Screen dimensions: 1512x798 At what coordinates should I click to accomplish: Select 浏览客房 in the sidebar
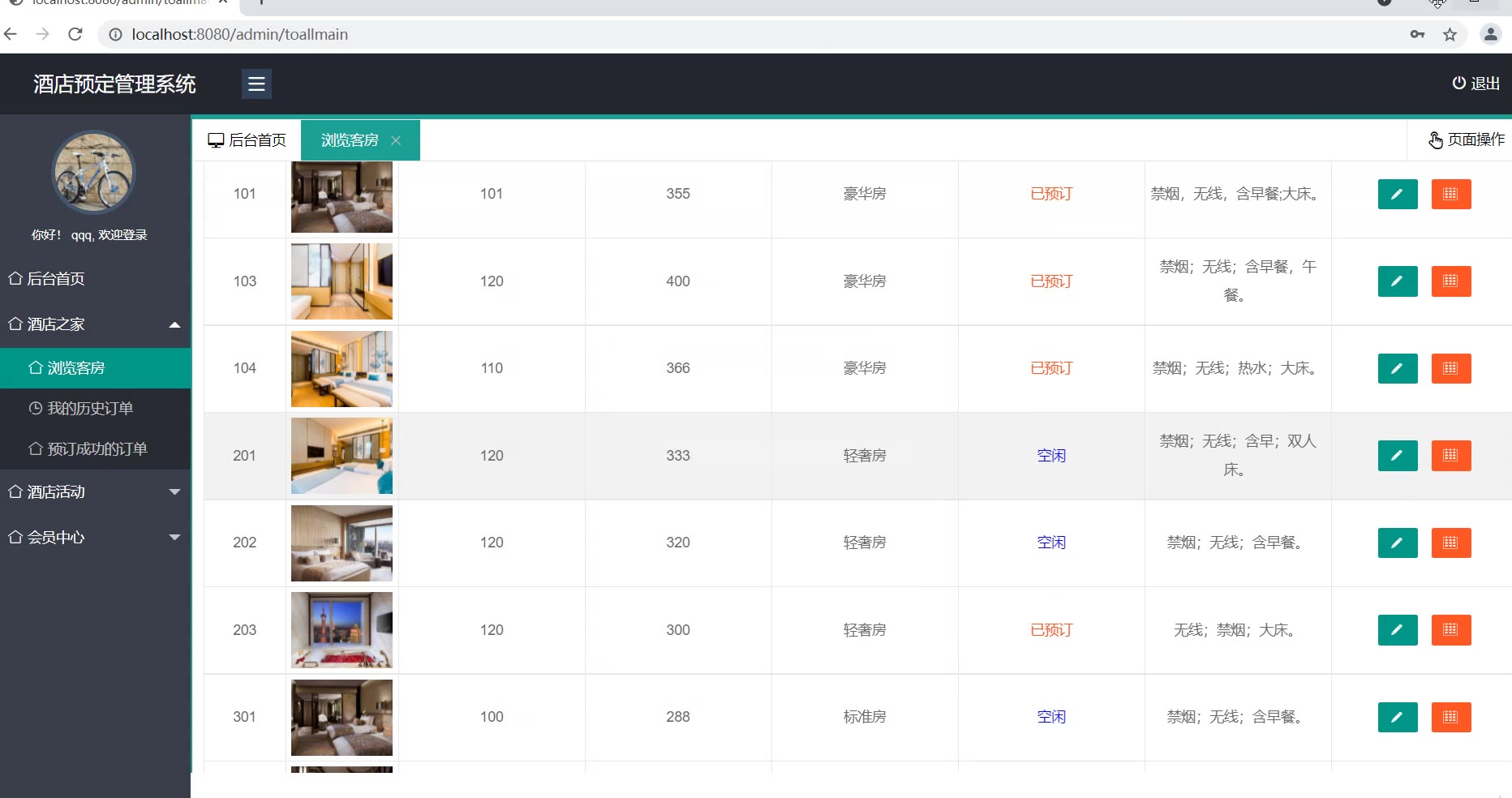[95, 368]
